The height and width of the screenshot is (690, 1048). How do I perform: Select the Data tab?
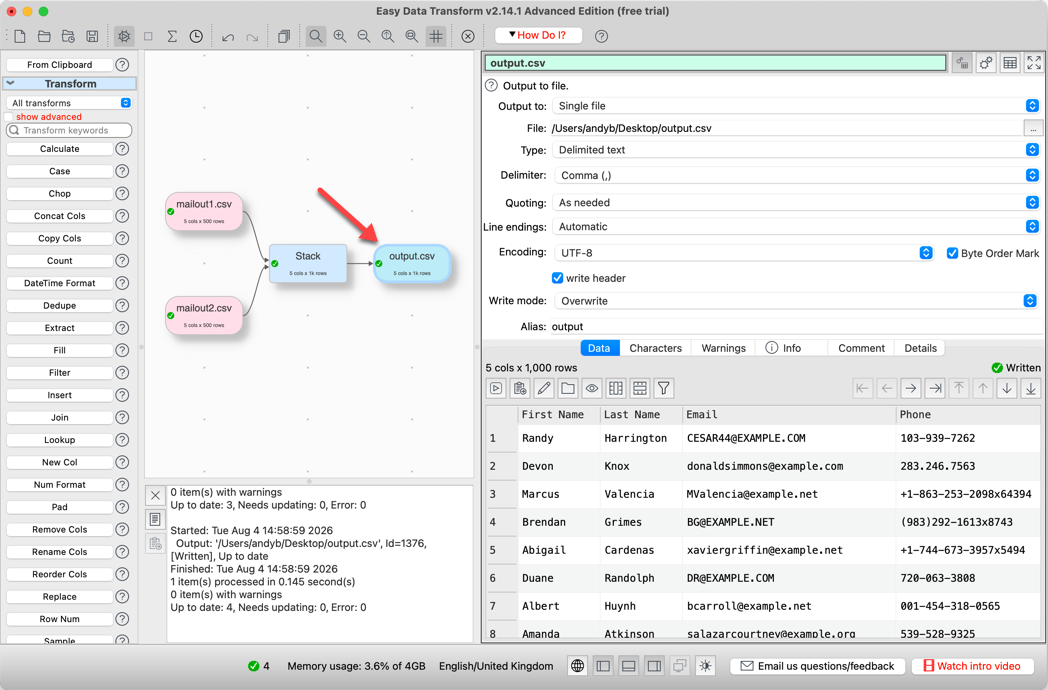[599, 348]
